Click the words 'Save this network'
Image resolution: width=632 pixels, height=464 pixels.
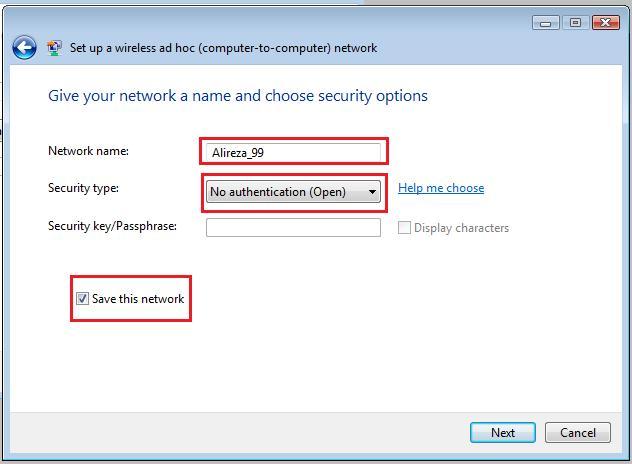(138, 299)
